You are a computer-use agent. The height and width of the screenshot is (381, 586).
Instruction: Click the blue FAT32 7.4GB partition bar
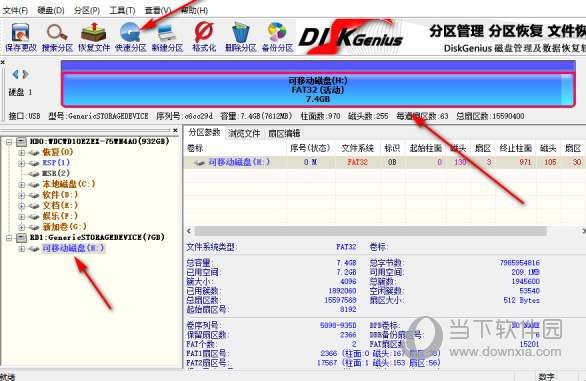pyautogui.click(x=318, y=90)
